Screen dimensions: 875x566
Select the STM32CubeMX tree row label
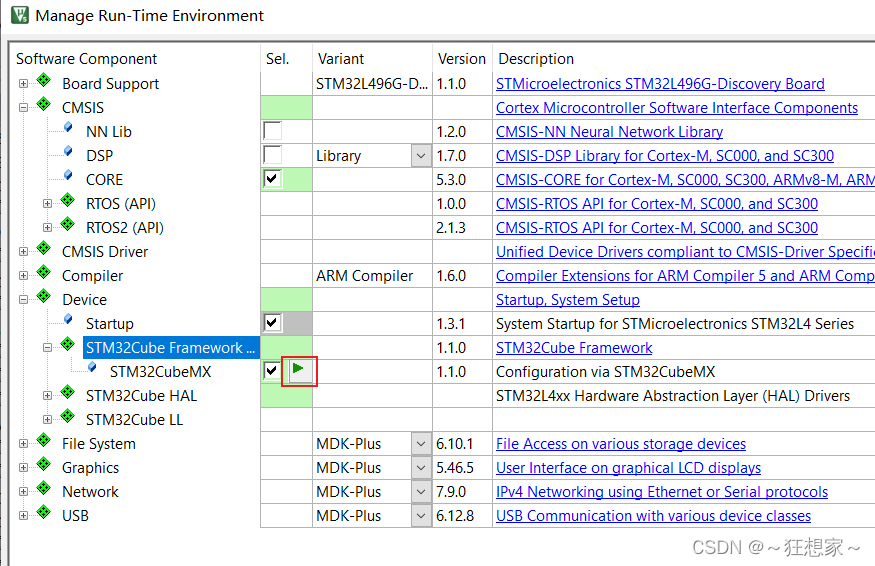point(160,372)
